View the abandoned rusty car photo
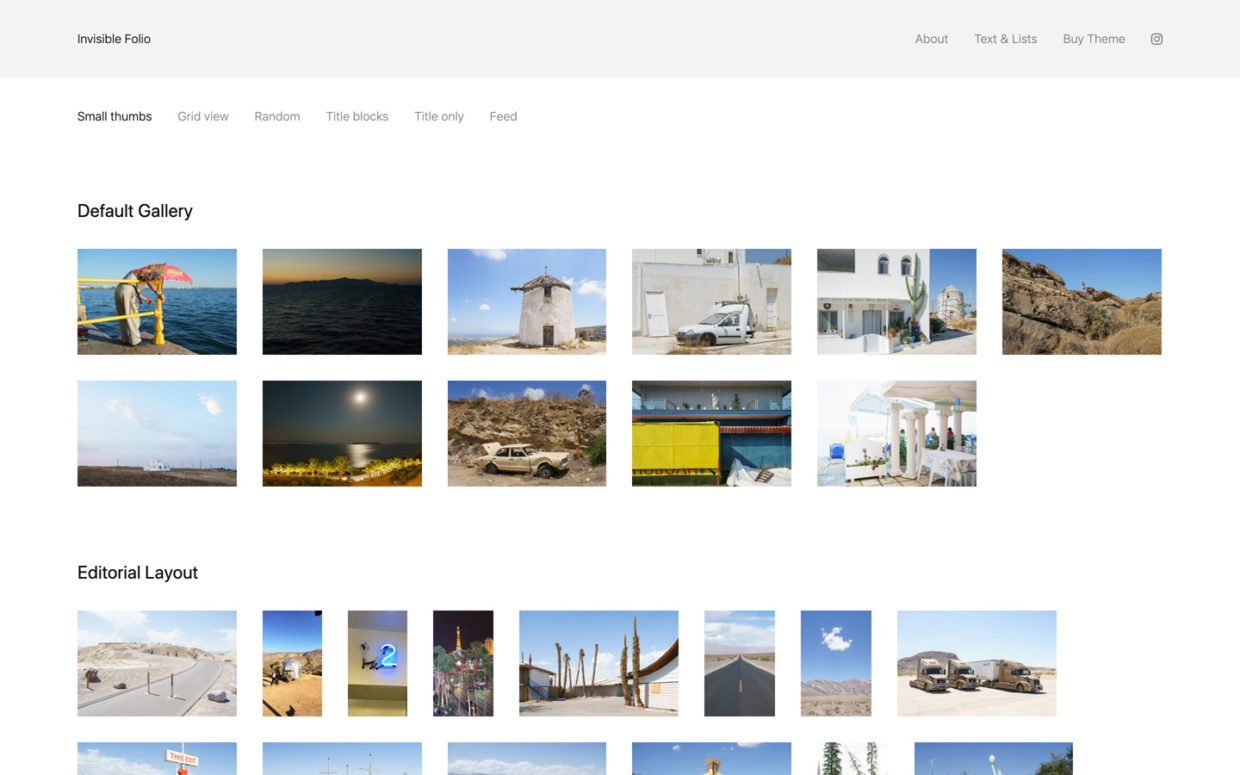The width and height of the screenshot is (1240, 775). point(526,432)
